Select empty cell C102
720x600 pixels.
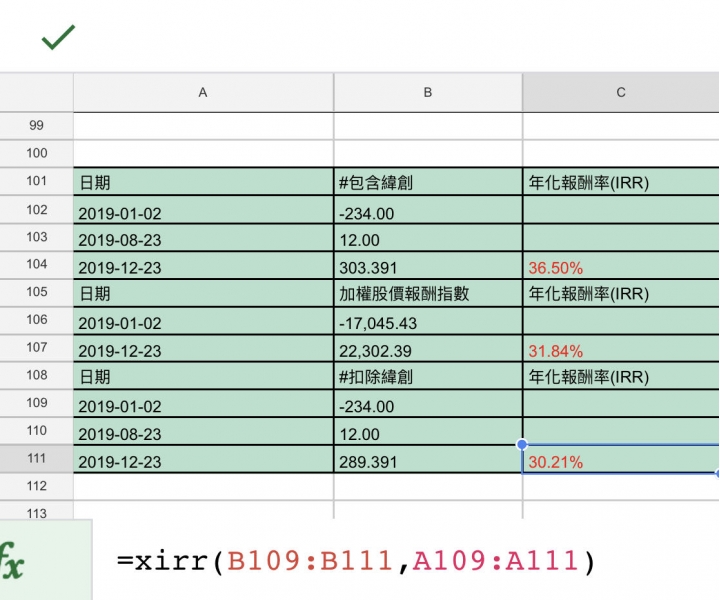click(x=621, y=210)
